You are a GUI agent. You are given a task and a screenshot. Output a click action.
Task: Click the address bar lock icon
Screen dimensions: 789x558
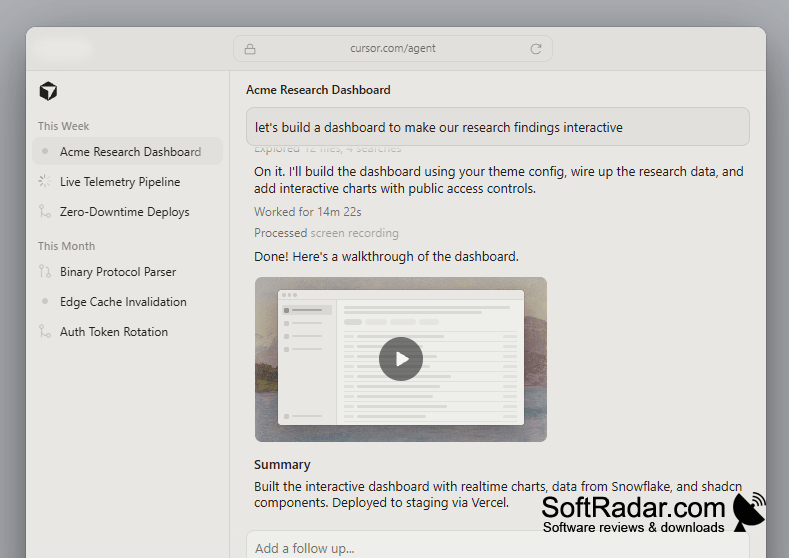click(250, 49)
